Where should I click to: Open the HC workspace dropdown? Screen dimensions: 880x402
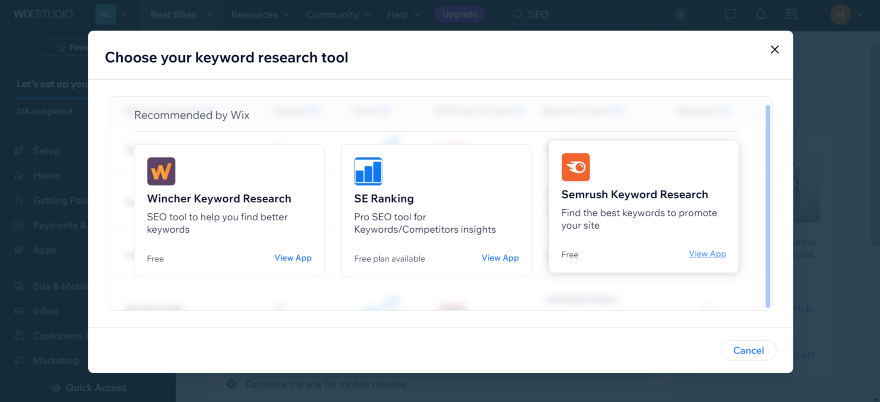(x=112, y=15)
